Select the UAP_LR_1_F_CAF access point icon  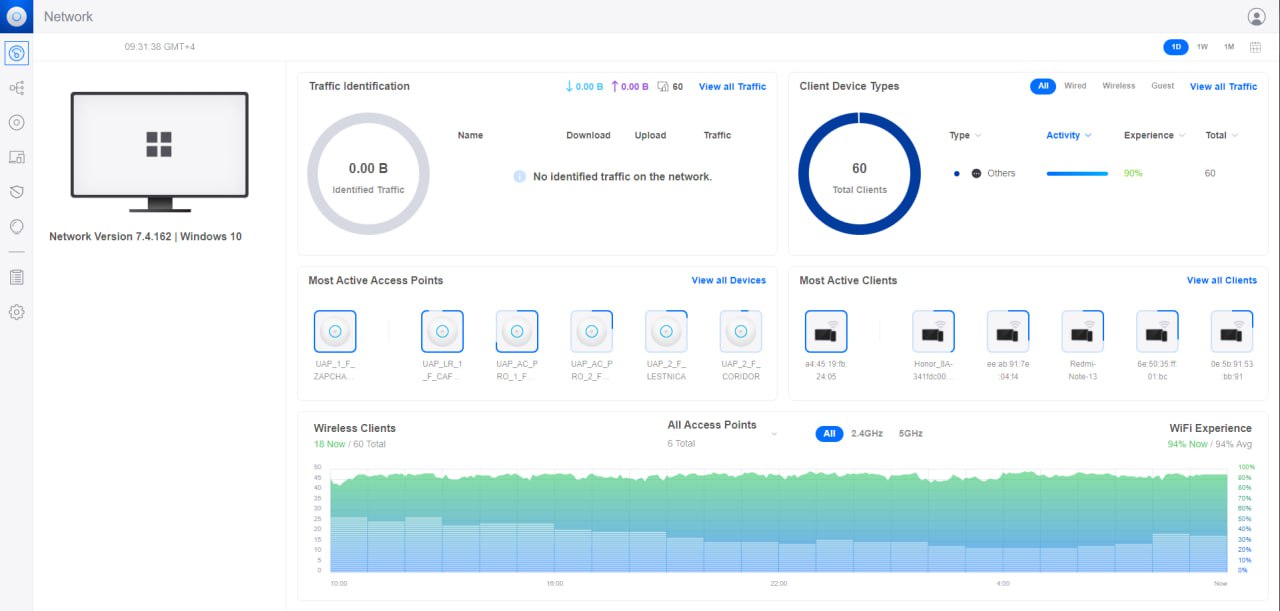(442, 331)
